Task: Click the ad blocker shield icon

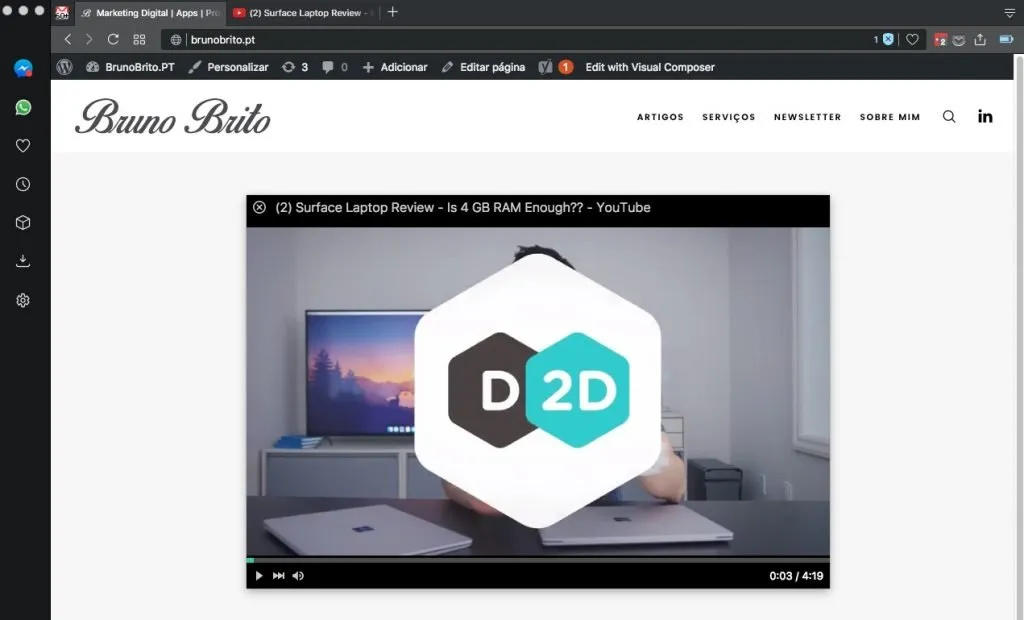Action: 888,39
